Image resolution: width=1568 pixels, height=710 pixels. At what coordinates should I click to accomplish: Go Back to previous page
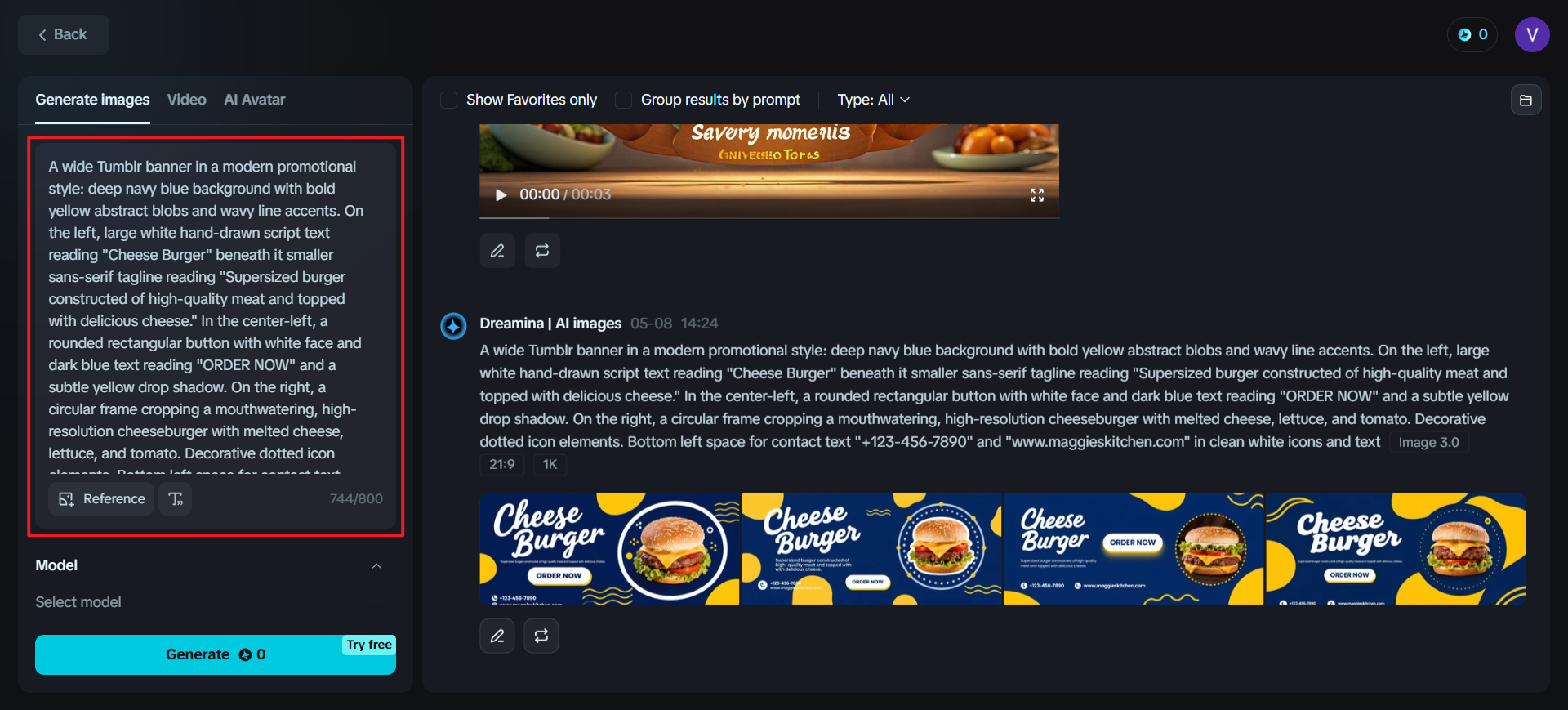(x=64, y=34)
